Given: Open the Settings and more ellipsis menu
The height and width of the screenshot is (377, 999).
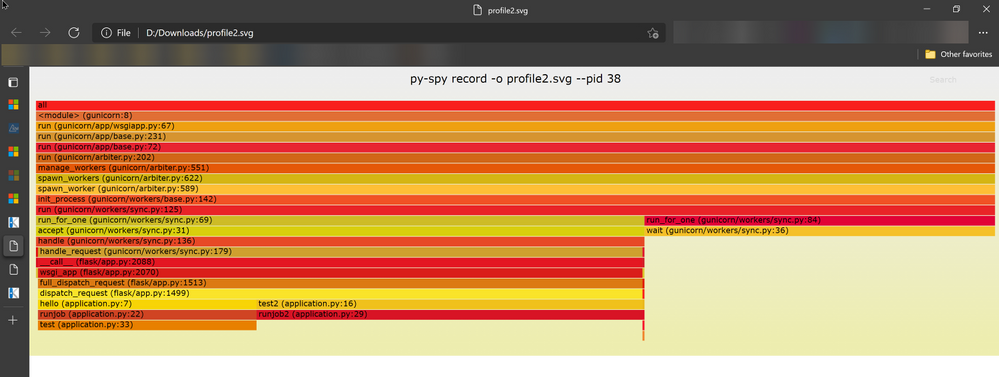Looking at the screenshot, I should point(982,33).
